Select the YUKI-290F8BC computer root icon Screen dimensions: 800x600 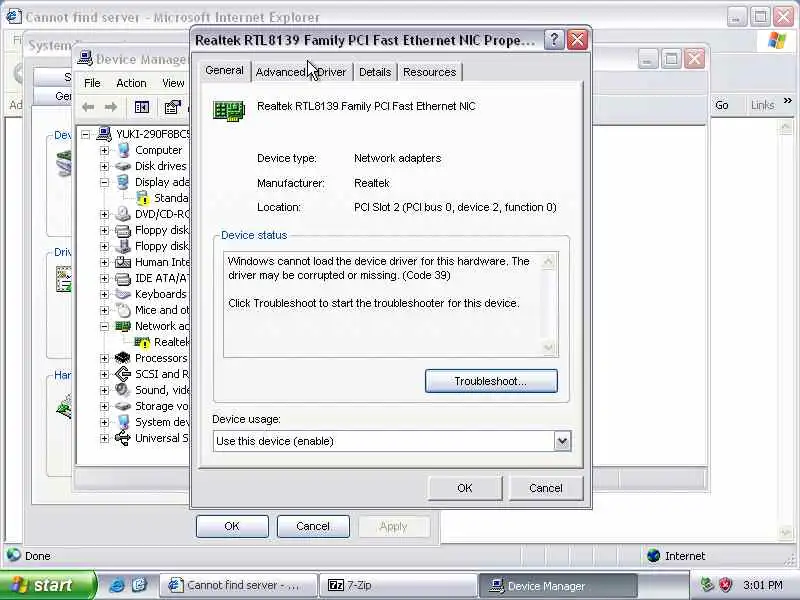104,134
